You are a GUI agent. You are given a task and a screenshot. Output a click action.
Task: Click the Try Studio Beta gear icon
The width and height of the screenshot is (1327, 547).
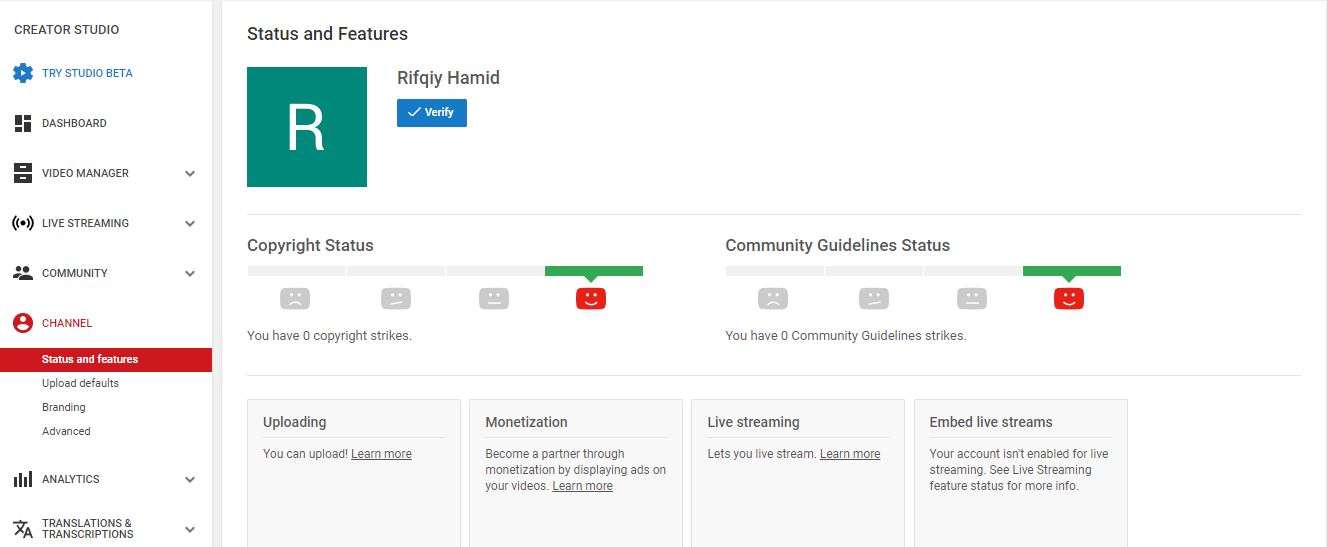coord(23,73)
